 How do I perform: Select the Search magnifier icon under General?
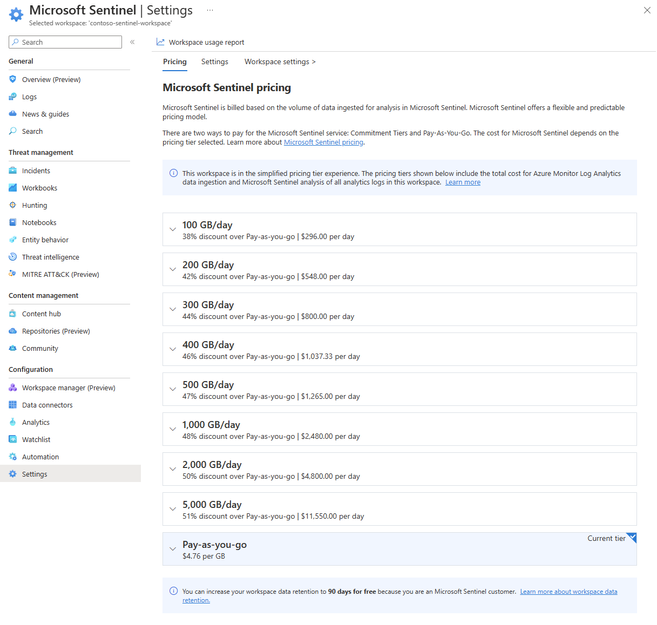13,131
